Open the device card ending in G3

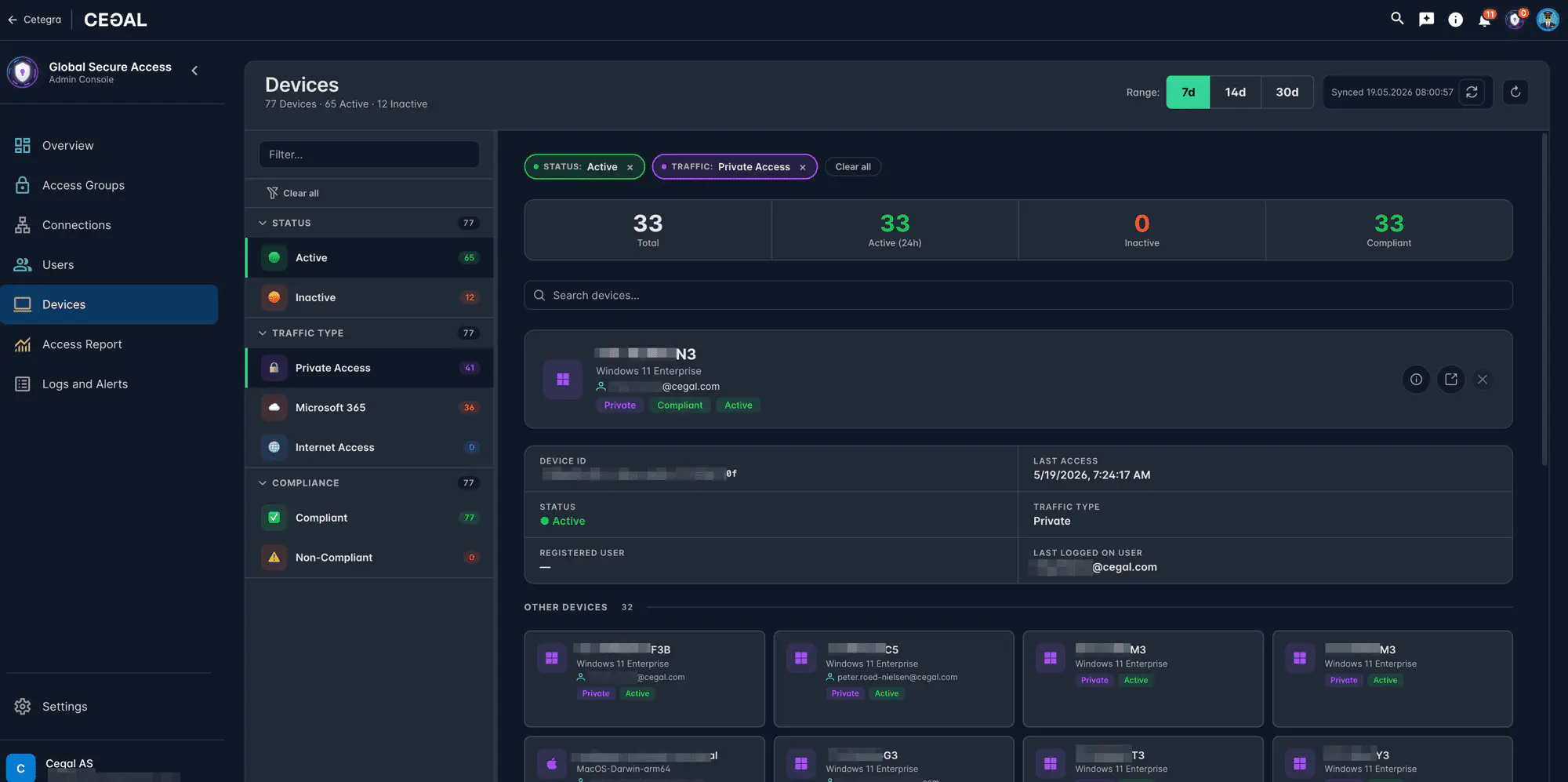[x=894, y=759]
